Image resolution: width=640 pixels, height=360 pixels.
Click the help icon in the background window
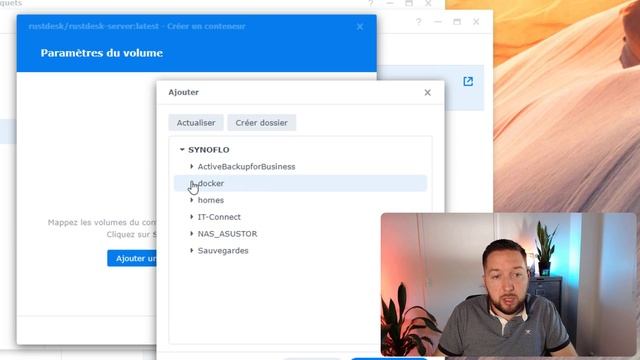[x=418, y=22]
